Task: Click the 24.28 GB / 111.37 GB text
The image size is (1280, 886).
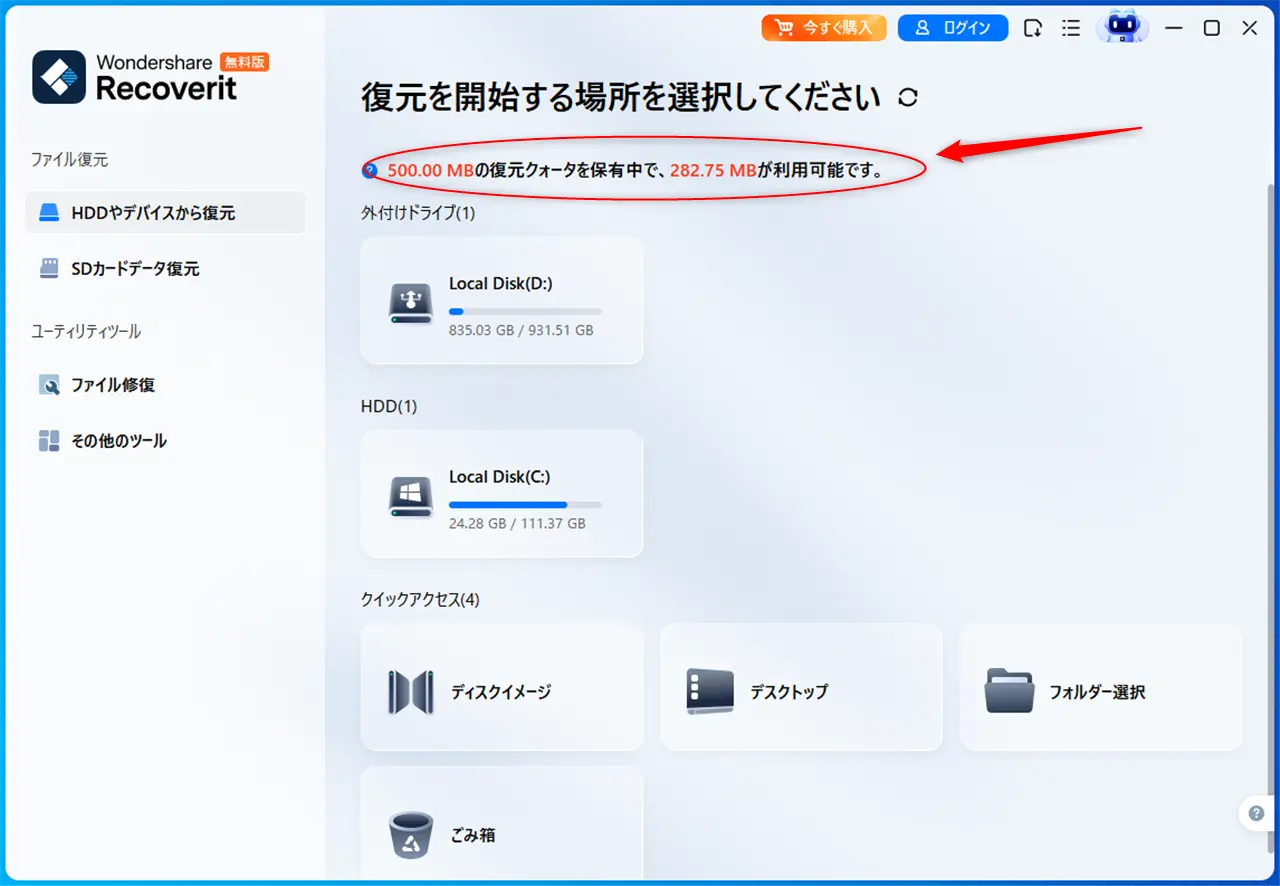Action: pyautogui.click(x=517, y=523)
